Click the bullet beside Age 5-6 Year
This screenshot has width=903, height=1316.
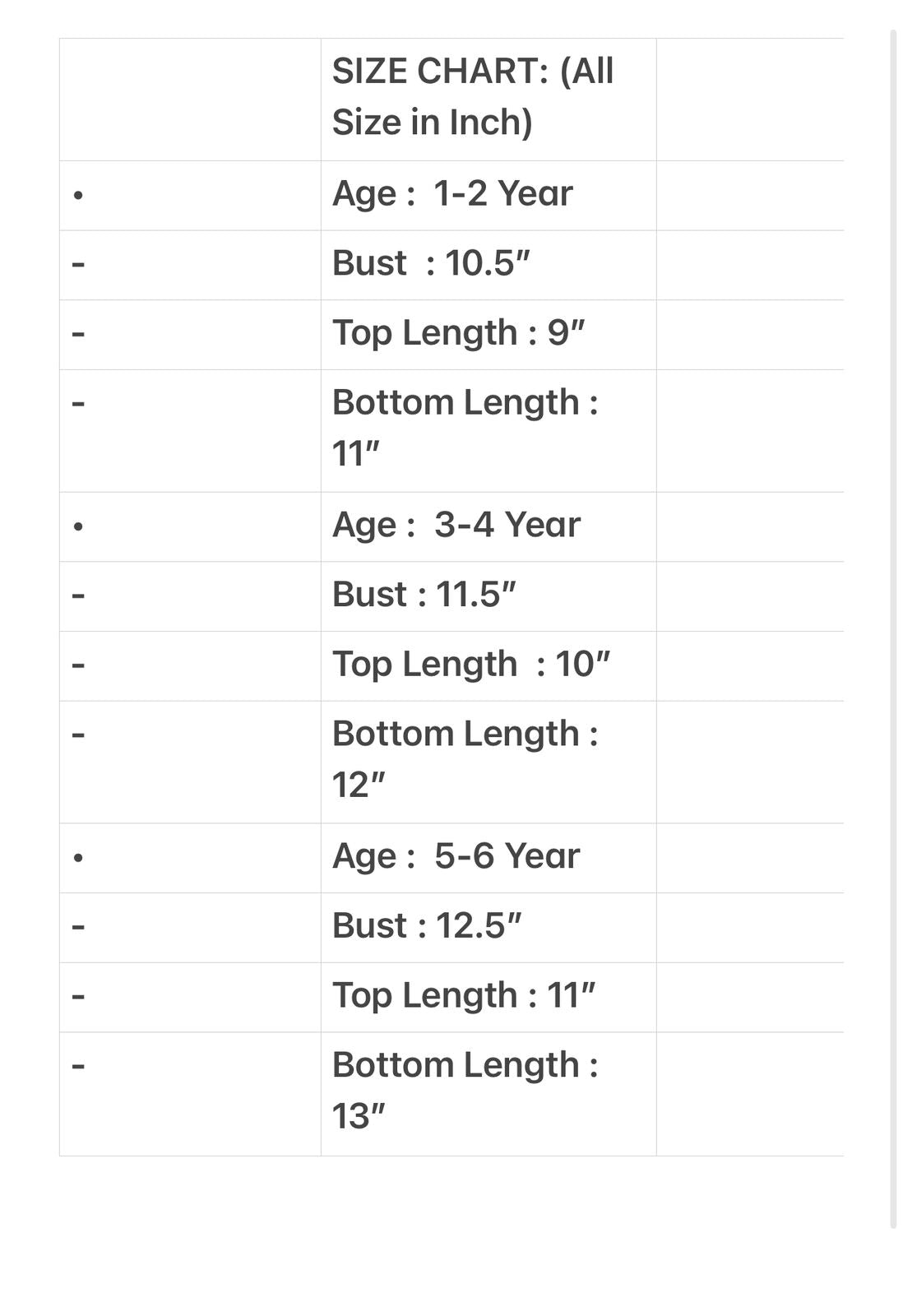click(78, 858)
